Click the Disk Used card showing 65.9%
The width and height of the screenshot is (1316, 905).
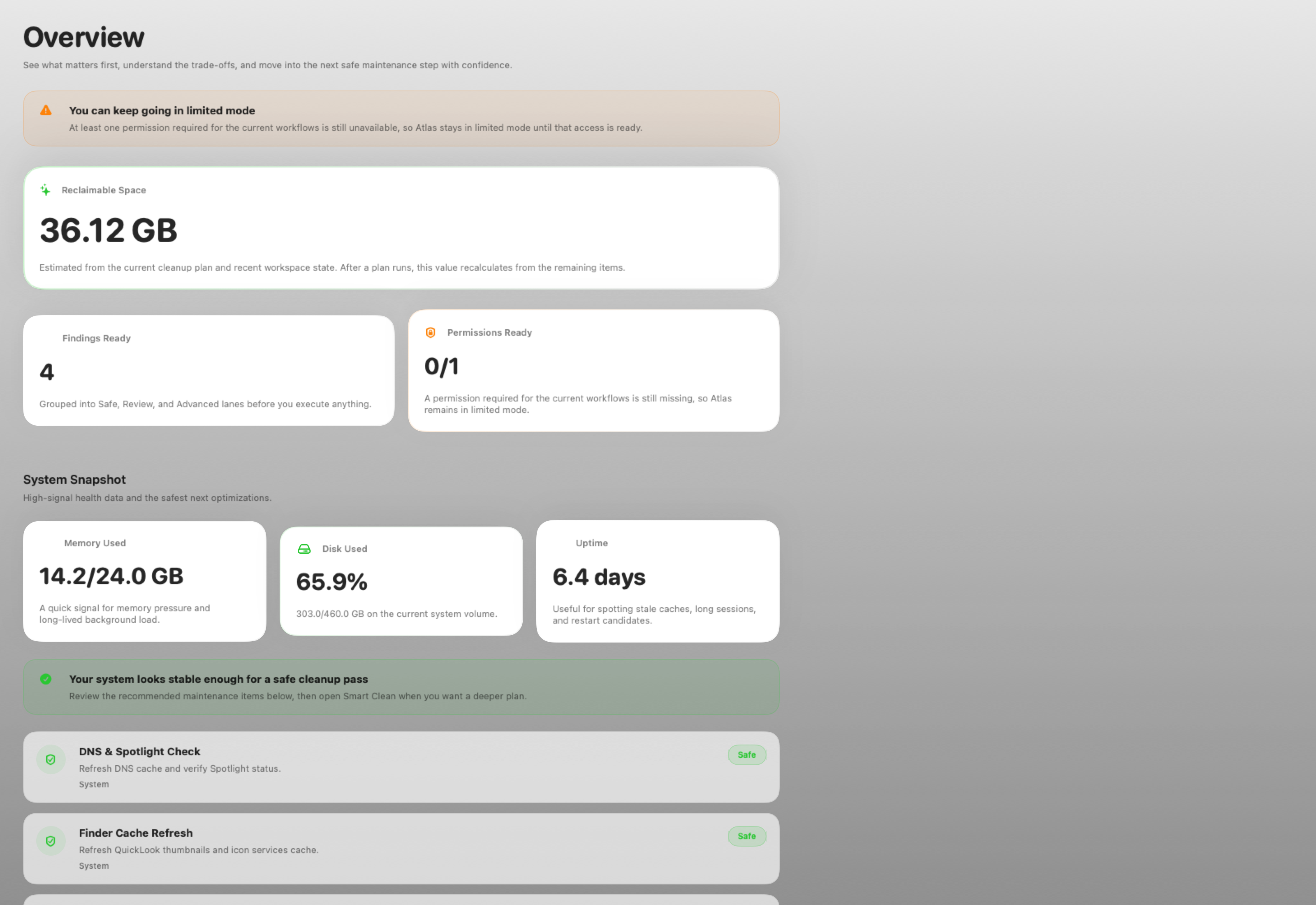[401, 581]
